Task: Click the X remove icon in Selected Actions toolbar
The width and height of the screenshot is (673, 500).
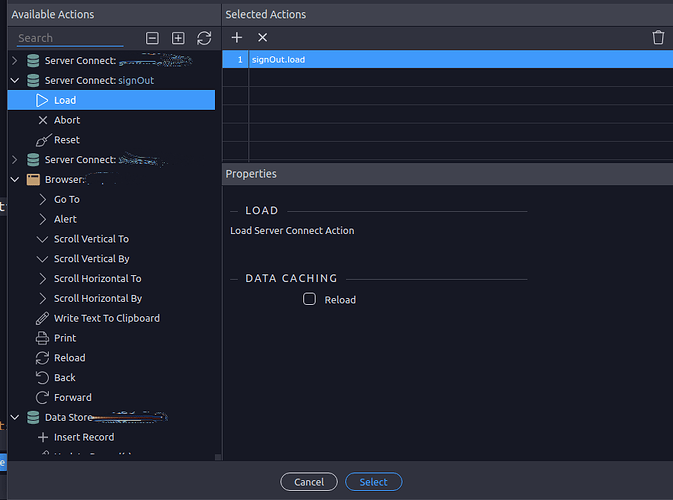Action: pos(262,38)
